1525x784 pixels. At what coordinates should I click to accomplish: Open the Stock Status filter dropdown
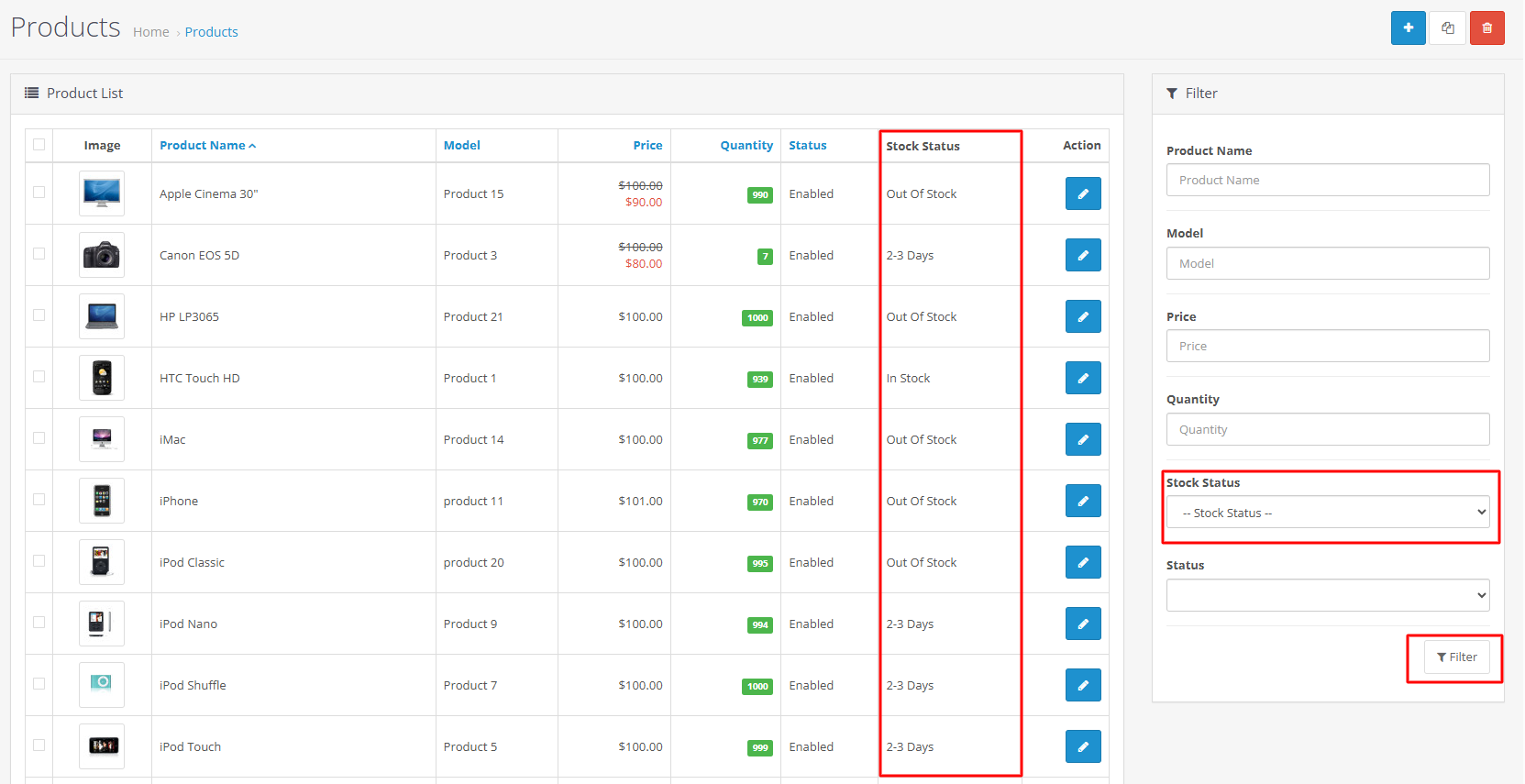click(1327, 513)
